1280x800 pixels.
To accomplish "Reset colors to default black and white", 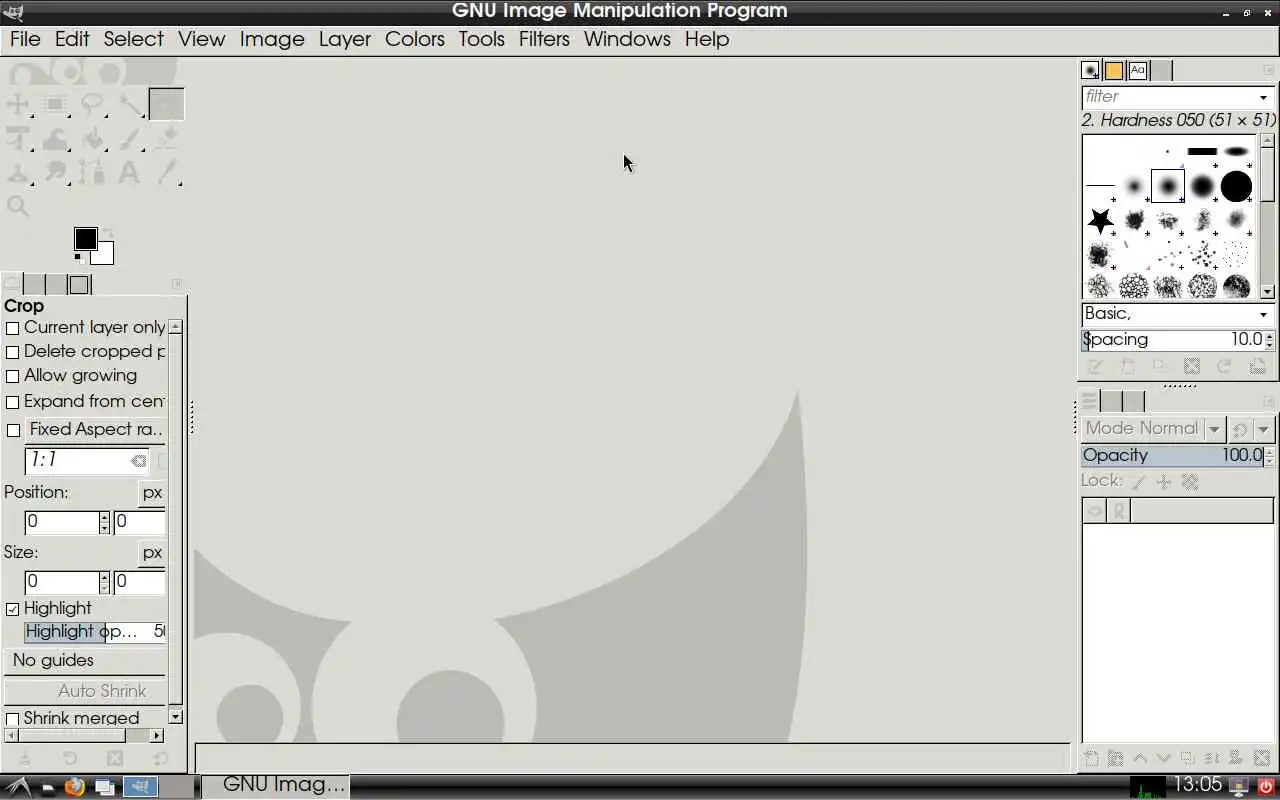I will [x=79, y=257].
